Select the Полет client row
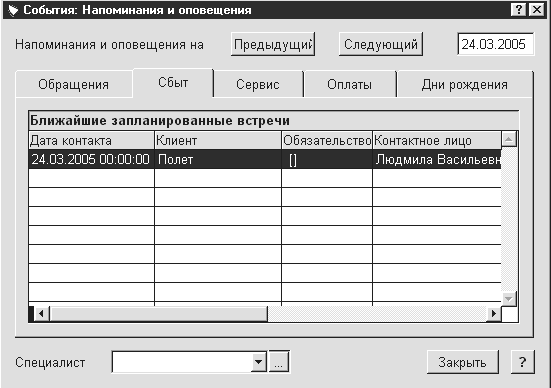 pos(265,159)
